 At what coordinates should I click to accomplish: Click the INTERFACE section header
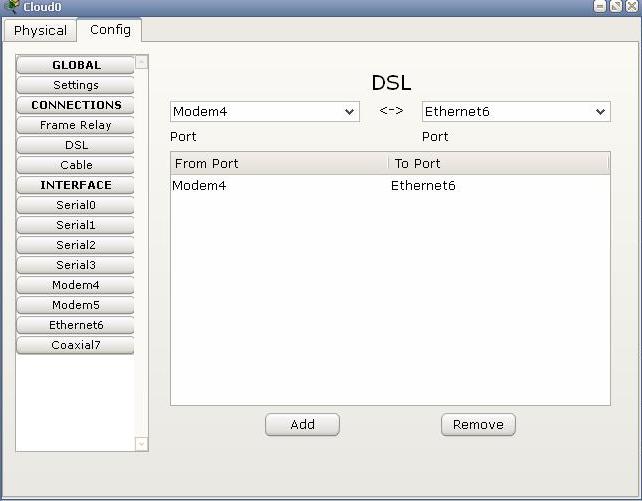75,185
